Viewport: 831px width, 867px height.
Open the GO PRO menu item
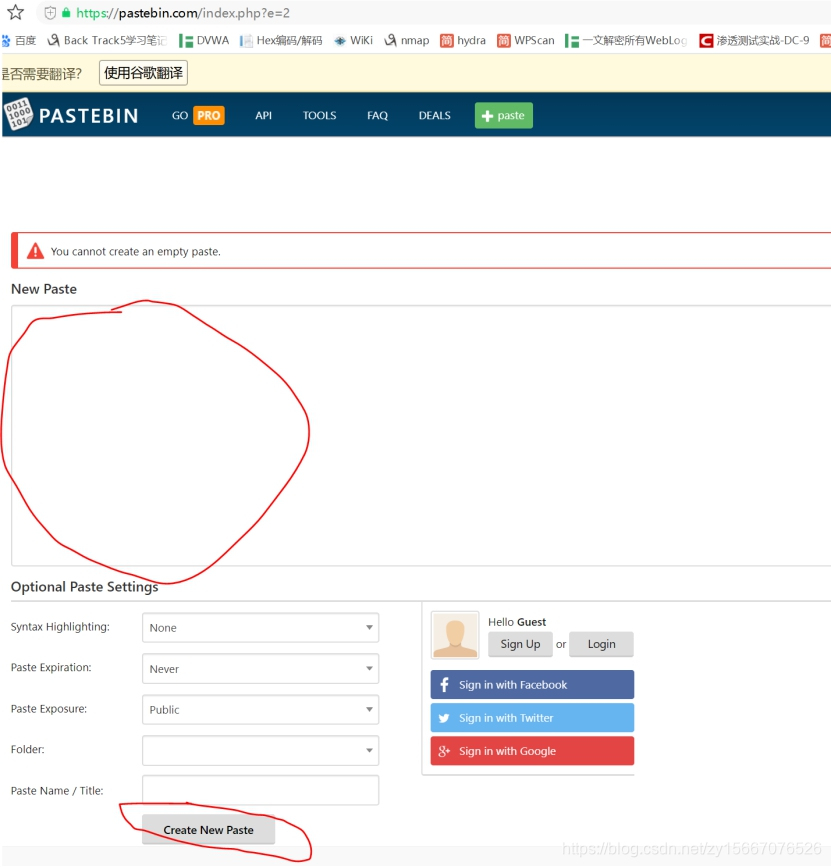[198, 116]
